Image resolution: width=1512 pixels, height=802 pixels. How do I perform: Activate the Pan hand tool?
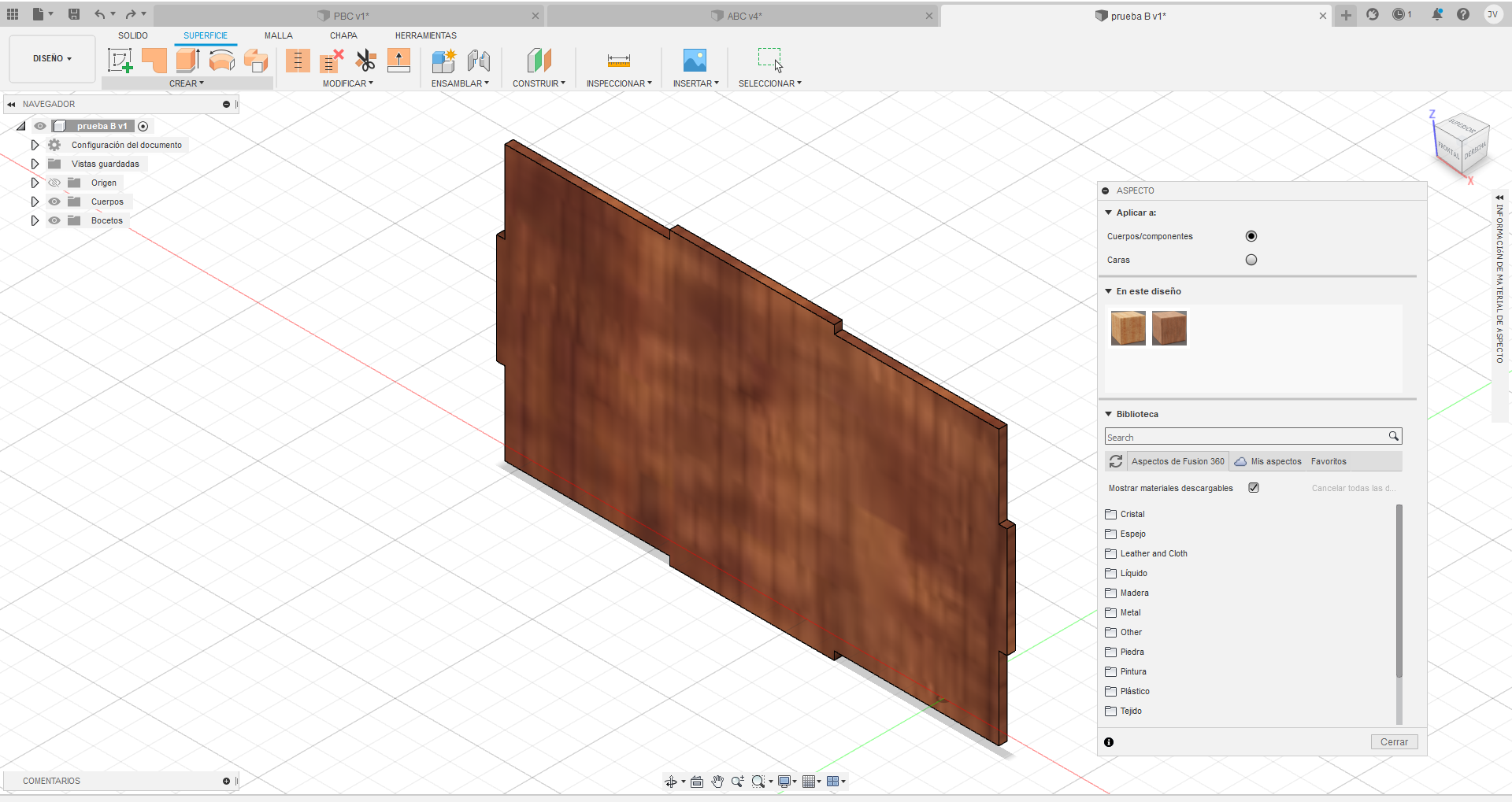[x=717, y=782]
